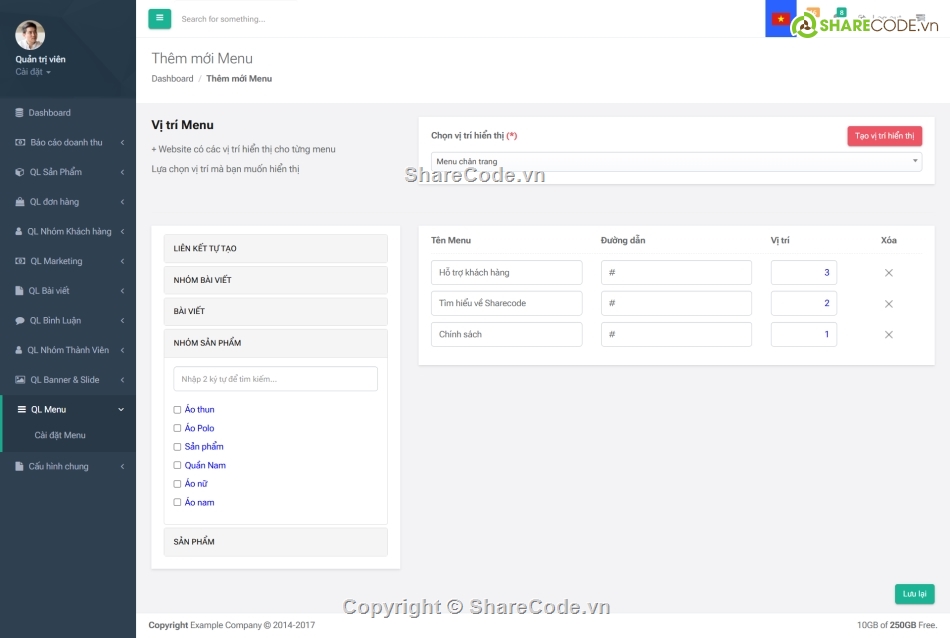
Task: Edit the Chính sách path field
Action: point(676,334)
